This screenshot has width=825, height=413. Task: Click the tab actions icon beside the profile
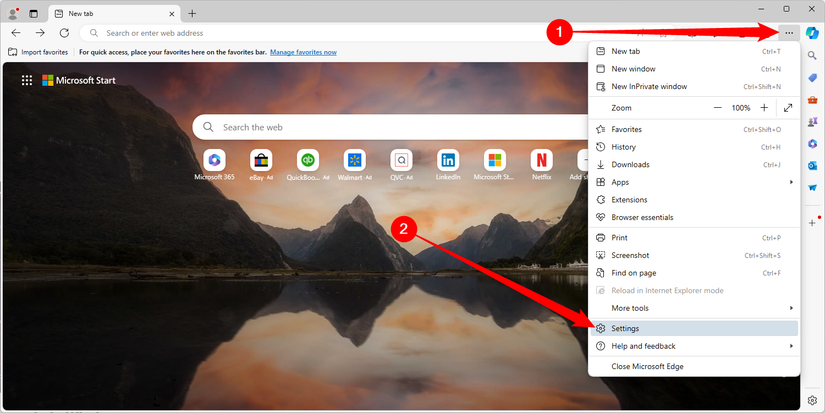point(33,14)
